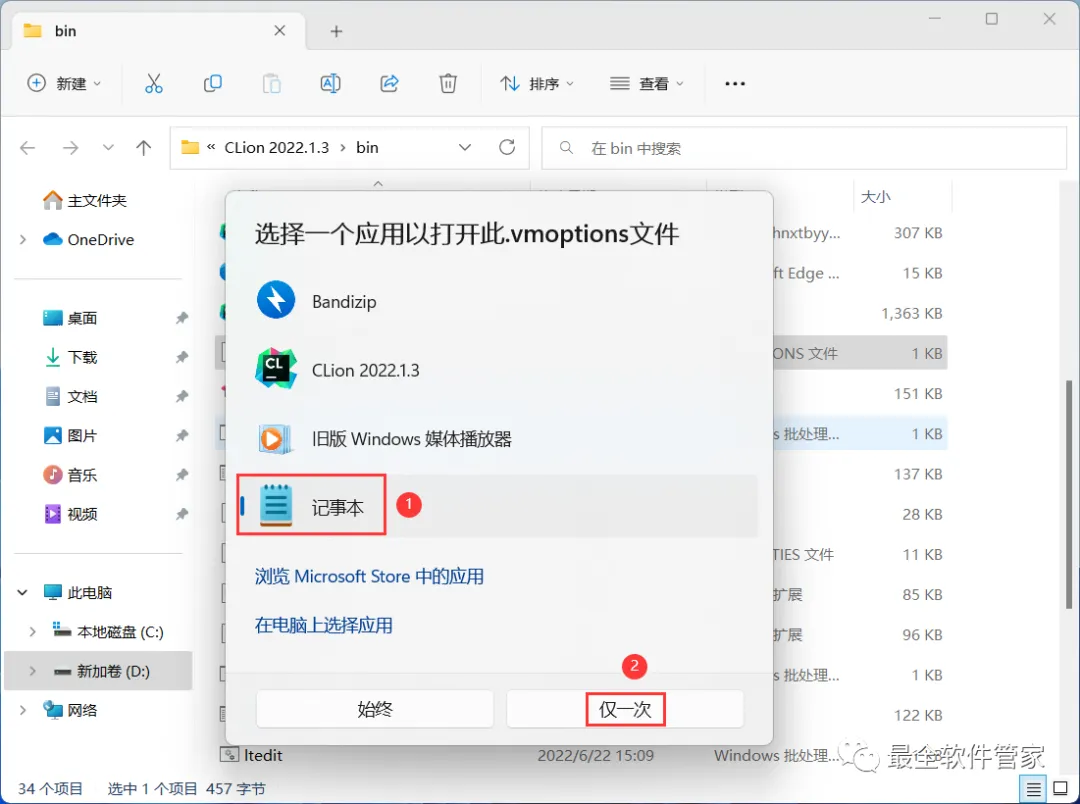Screen dimensions: 1080x804
Task: Expand recent locations chevron near navigation arrows
Action: tap(108, 147)
